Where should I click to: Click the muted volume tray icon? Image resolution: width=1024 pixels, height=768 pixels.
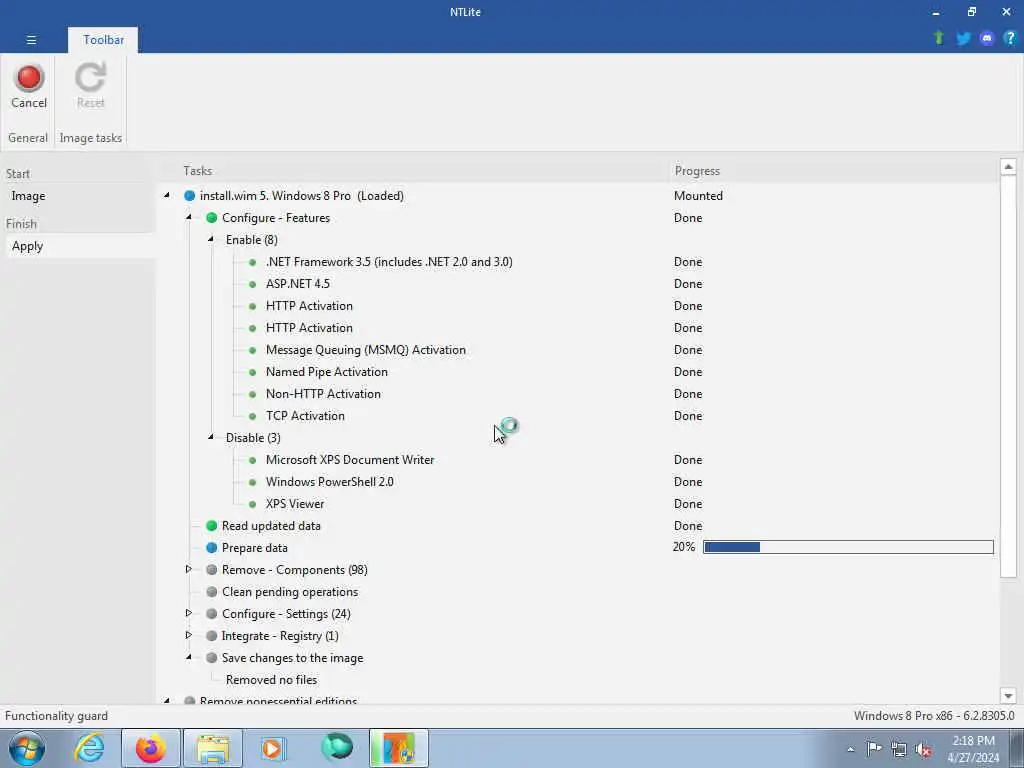923,749
